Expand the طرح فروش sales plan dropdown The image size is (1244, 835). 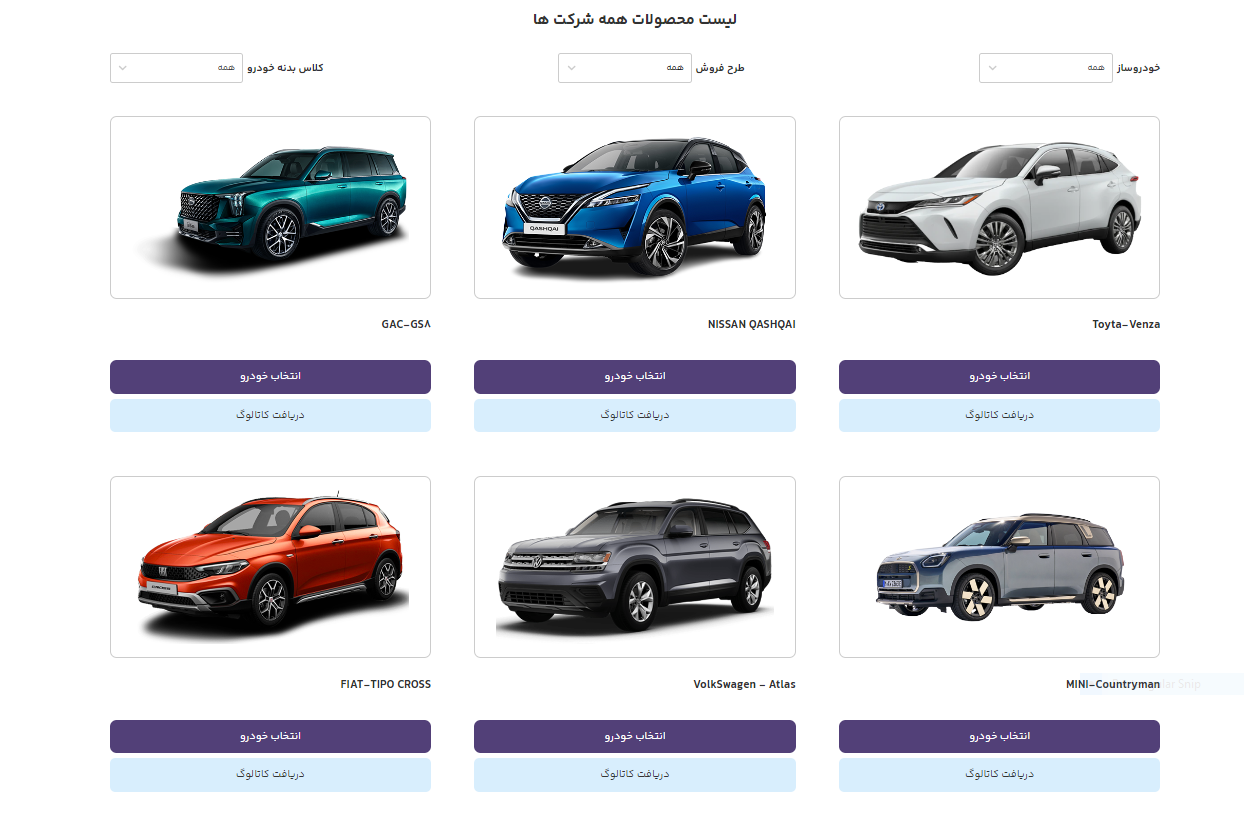[624, 68]
